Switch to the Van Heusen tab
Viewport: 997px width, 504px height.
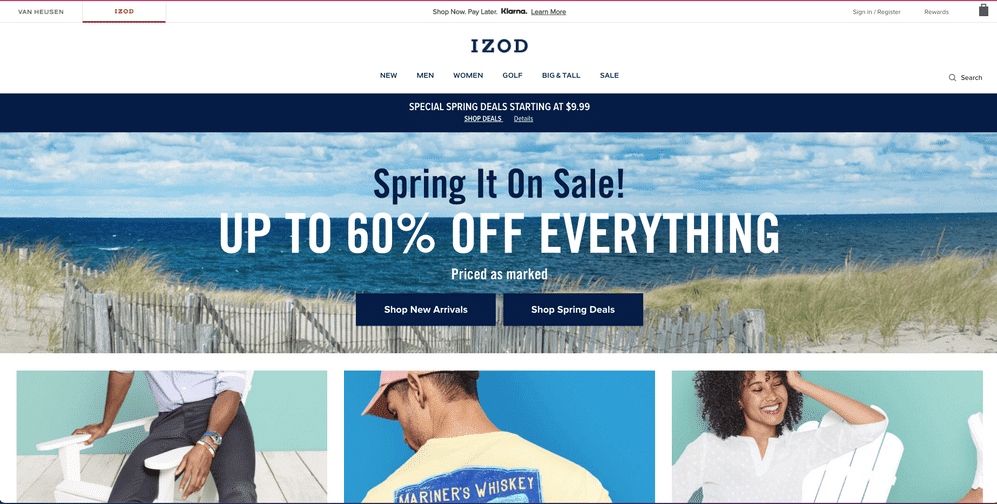click(x=41, y=11)
